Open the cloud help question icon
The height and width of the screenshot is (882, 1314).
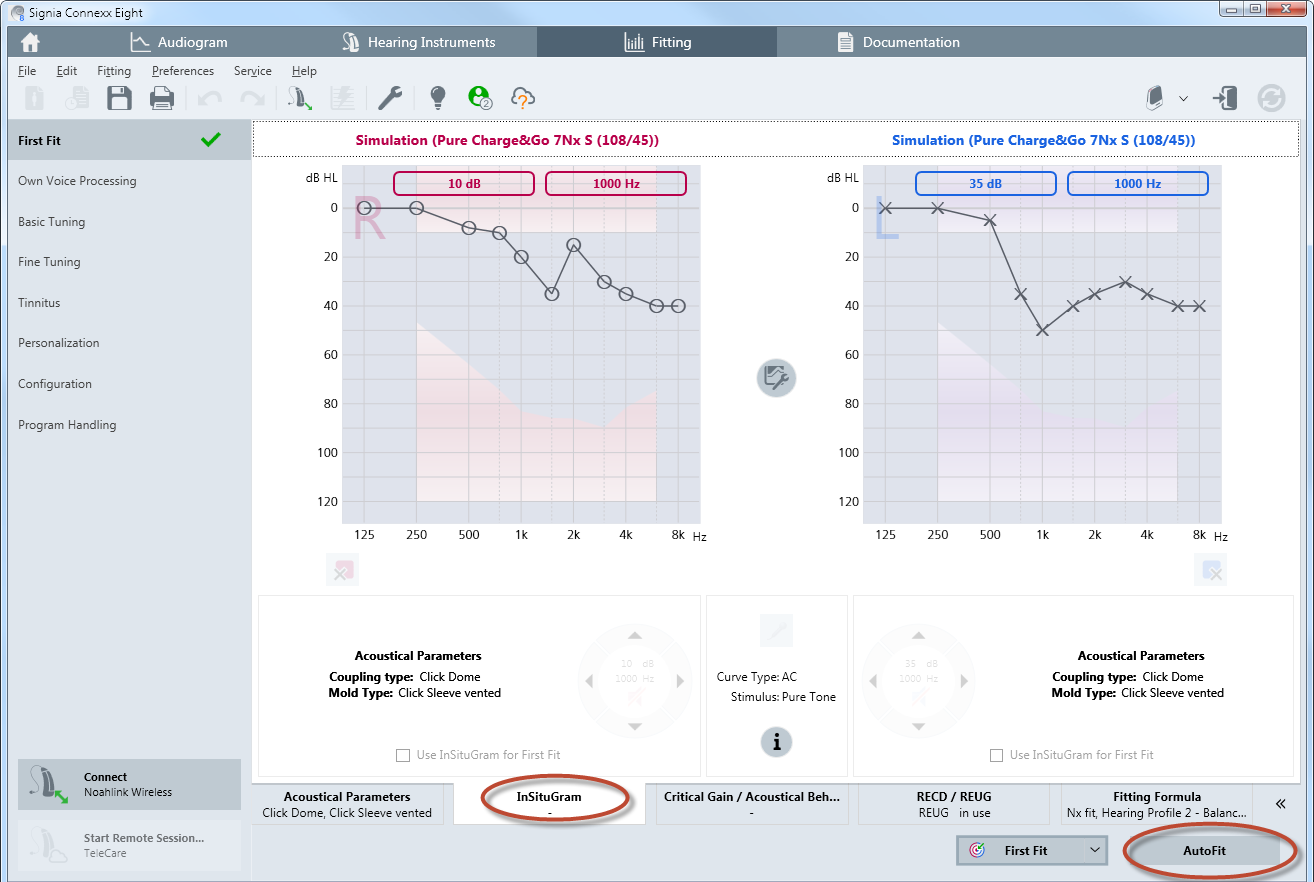[523, 98]
